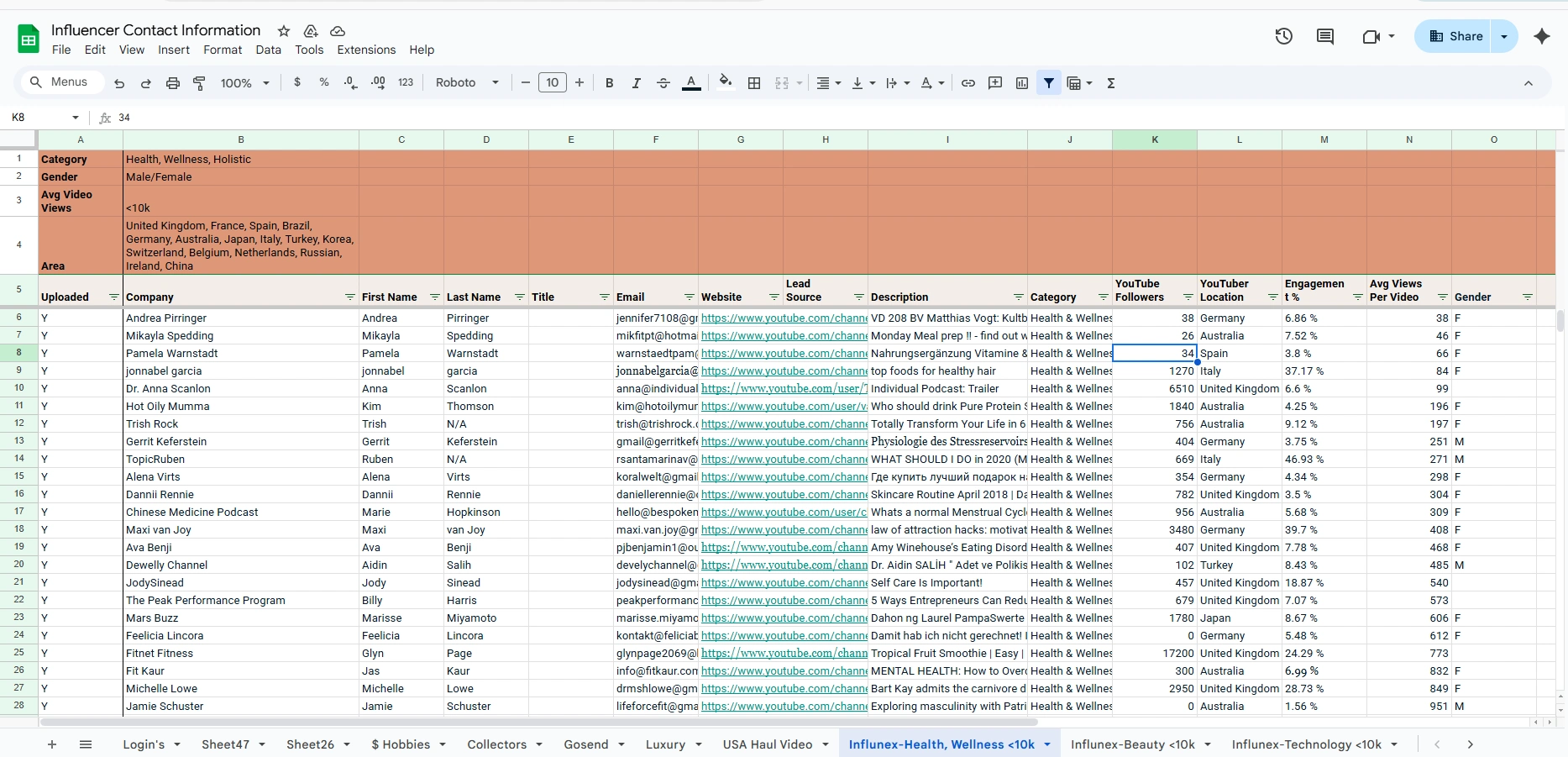Open Andrea Pirringer's YouTube website link
The width and height of the screenshot is (1568, 757).
[784, 318]
